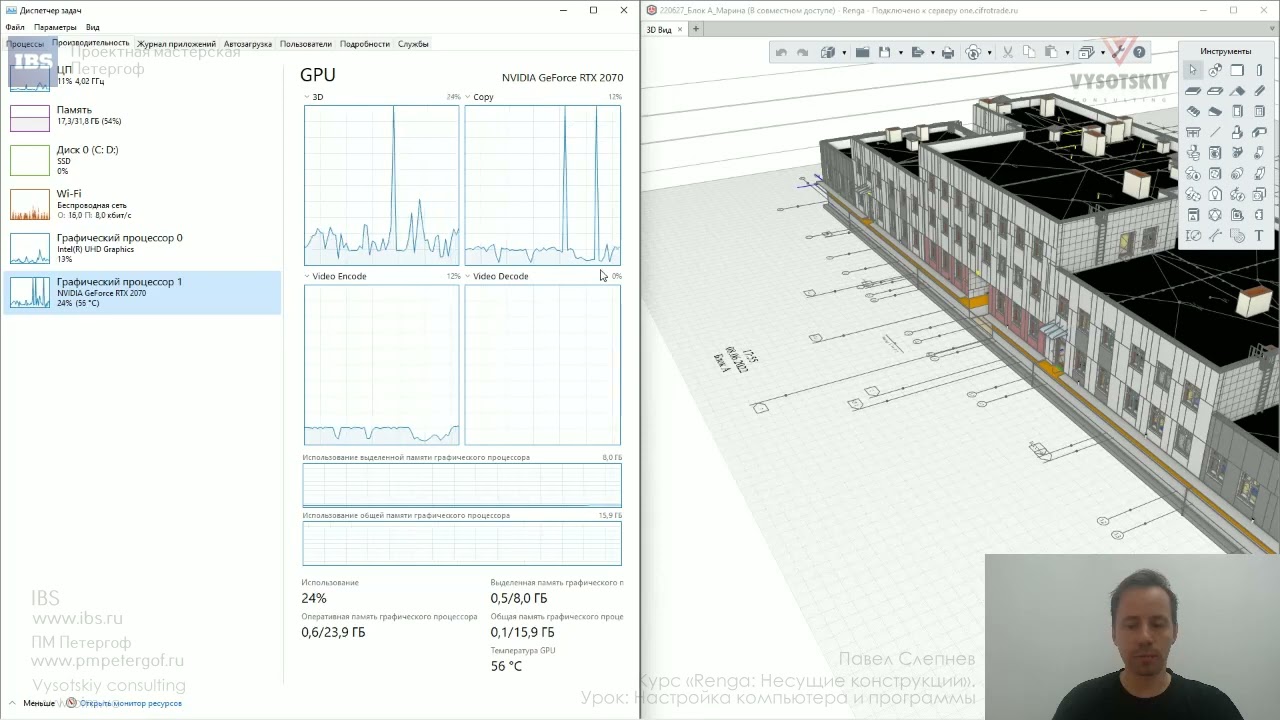Open project folder icon in Renga toolbar

(862, 52)
